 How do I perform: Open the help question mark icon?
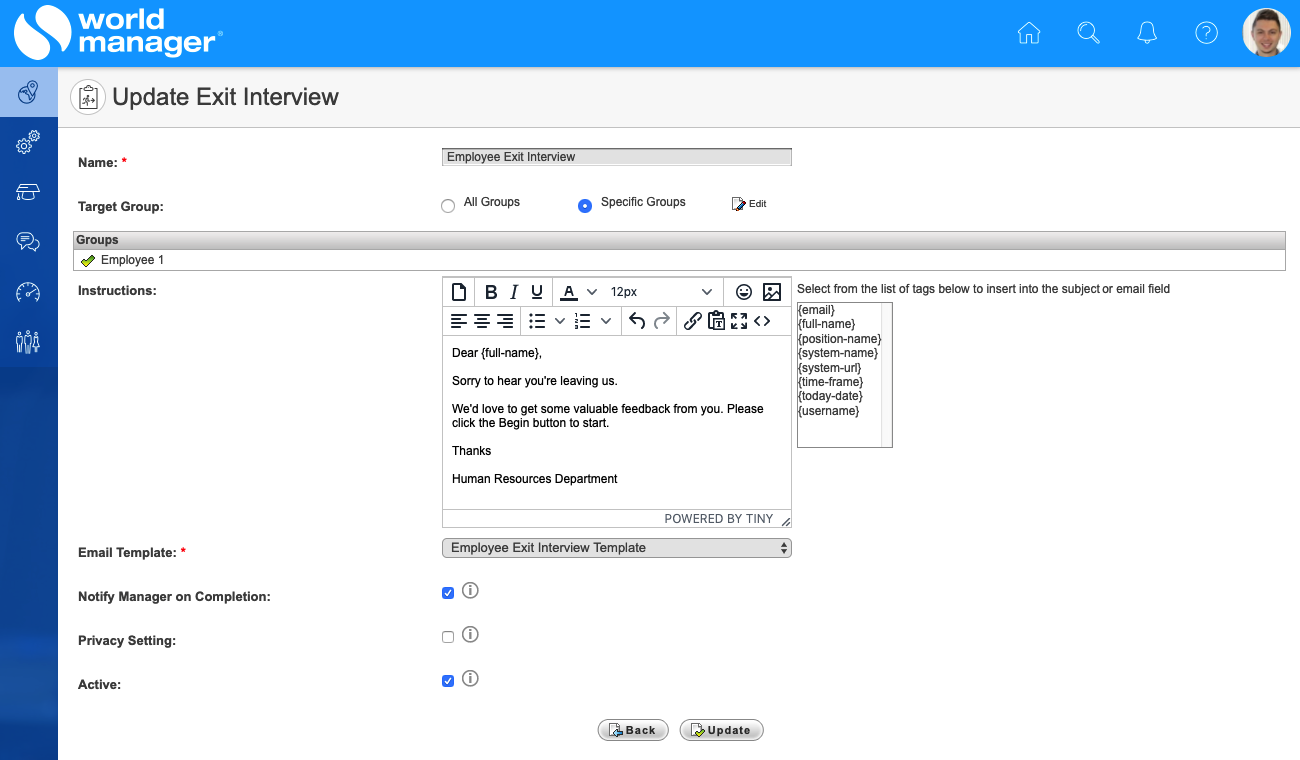(1206, 33)
